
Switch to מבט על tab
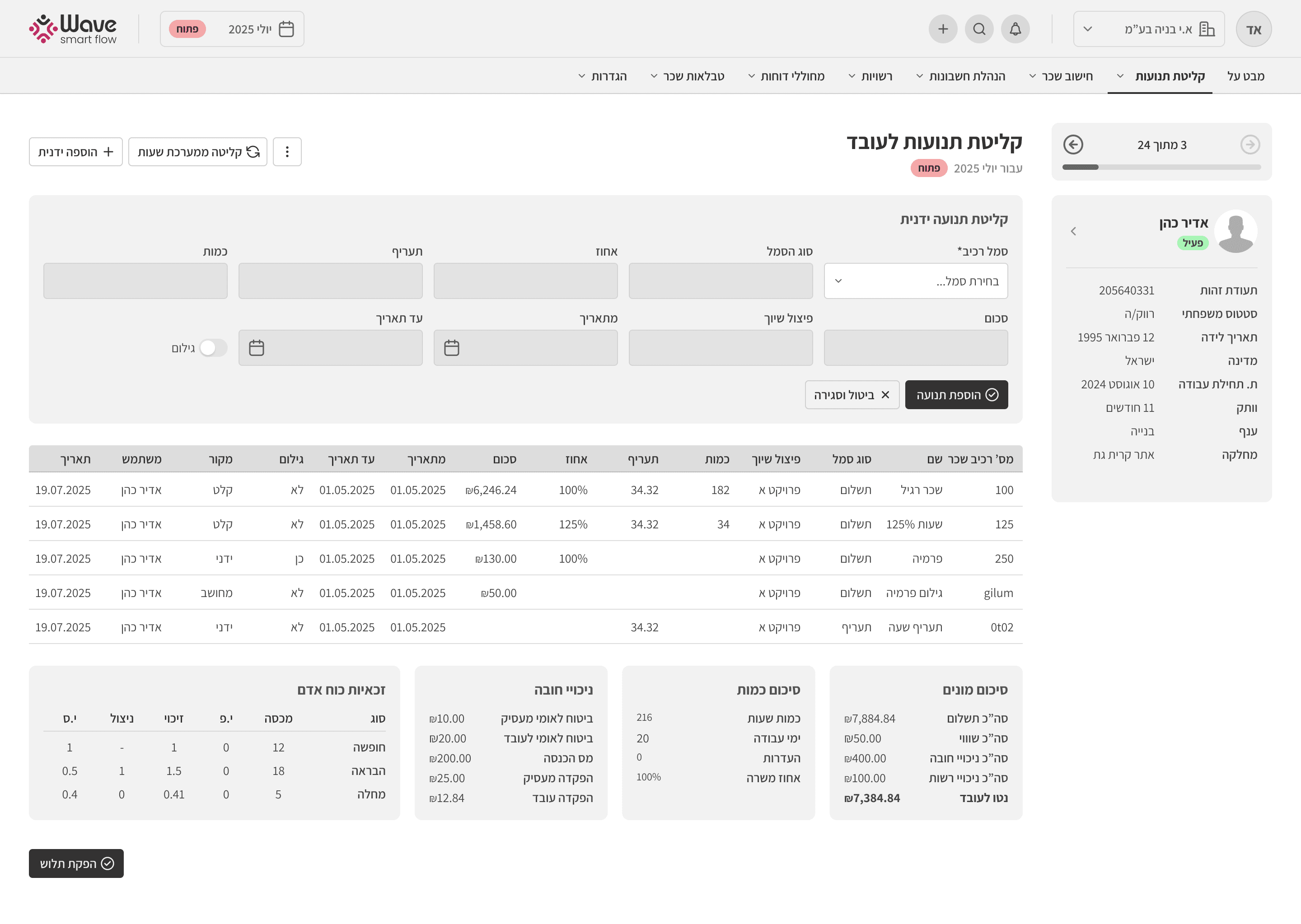pos(1245,76)
